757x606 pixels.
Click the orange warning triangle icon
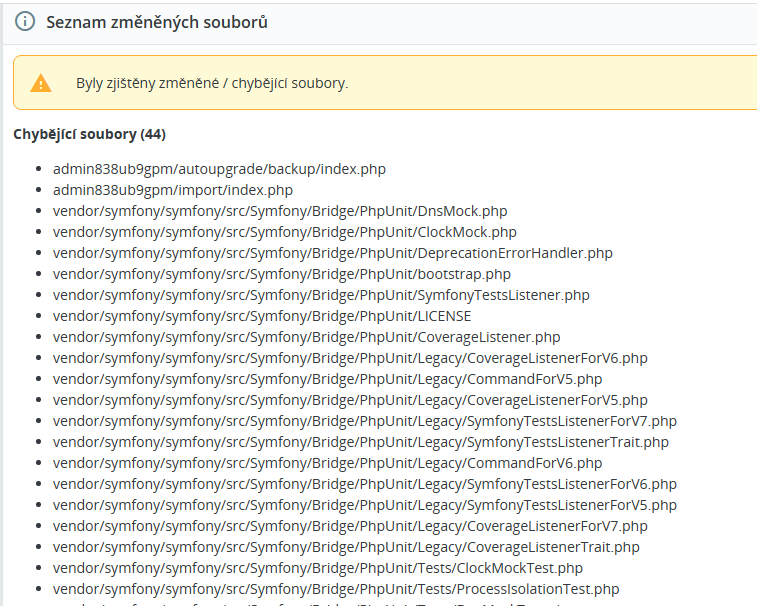pos(41,83)
